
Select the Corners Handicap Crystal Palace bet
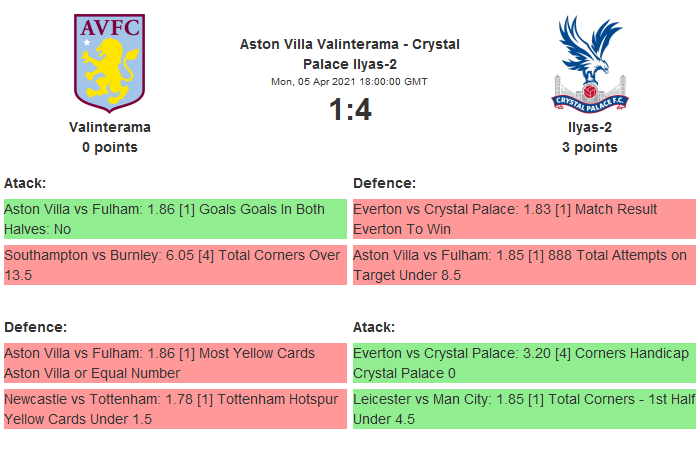click(523, 363)
